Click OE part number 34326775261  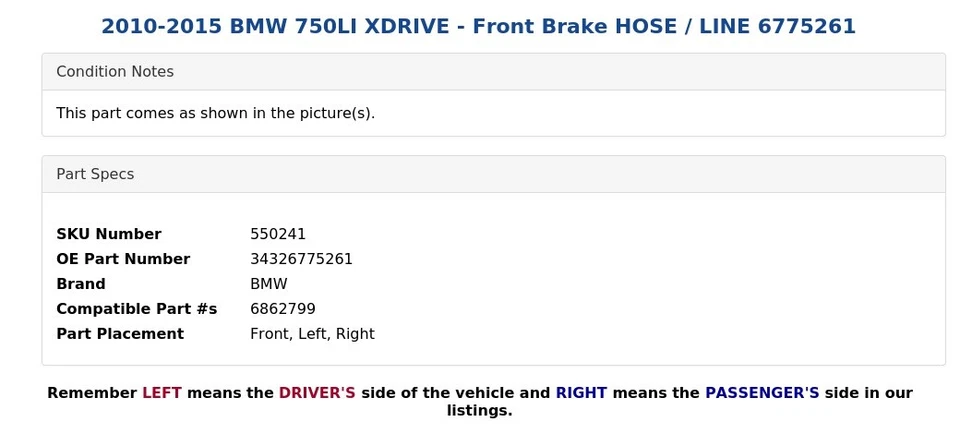(x=301, y=259)
